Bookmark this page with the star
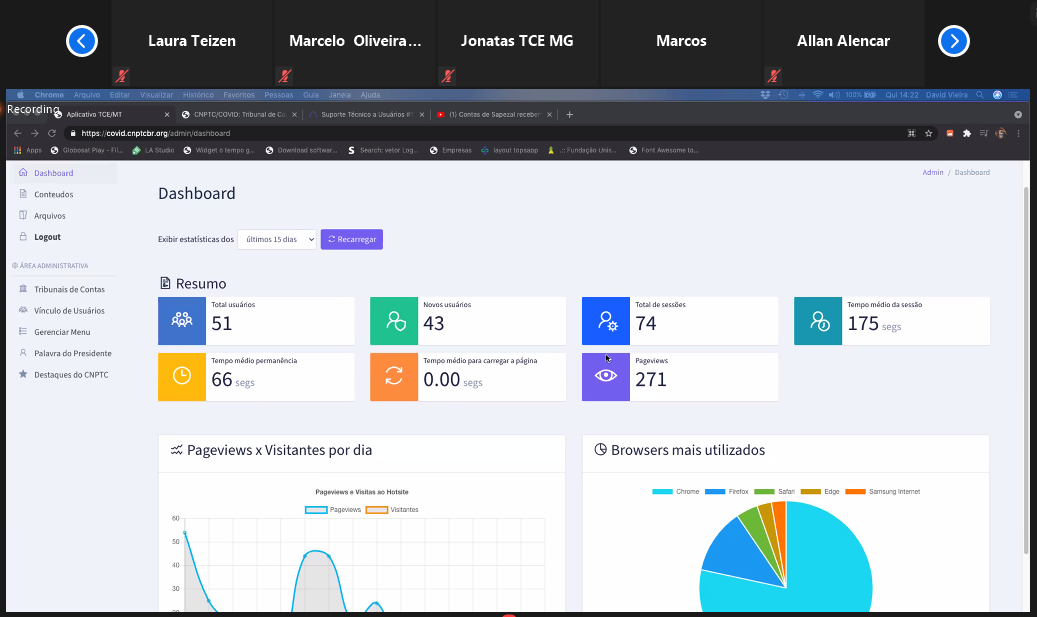The width and height of the screenshot is (1037, 617). (929, 134)
